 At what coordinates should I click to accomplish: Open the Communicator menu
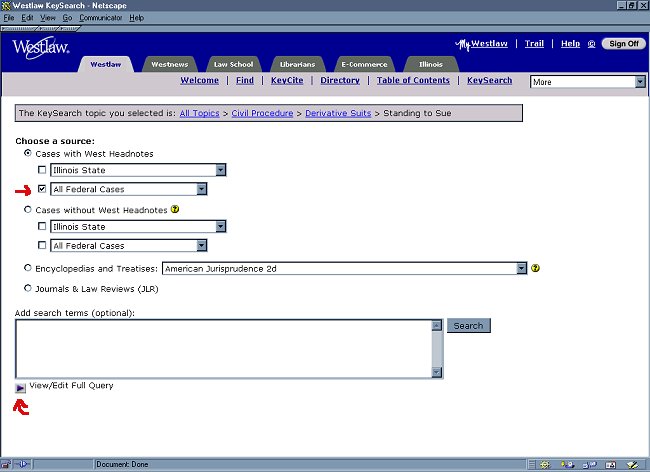pos(101,18)
